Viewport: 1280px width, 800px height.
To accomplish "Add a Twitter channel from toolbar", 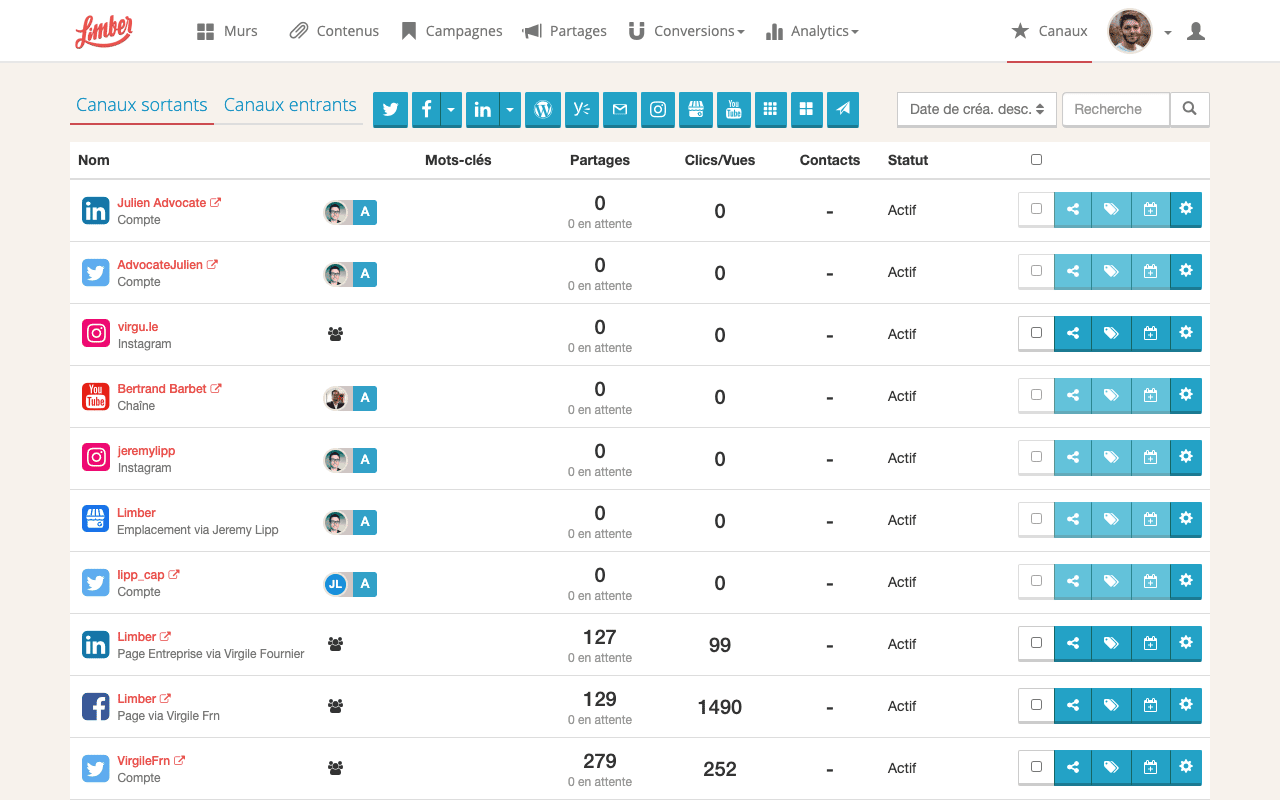I will (391, 109).
